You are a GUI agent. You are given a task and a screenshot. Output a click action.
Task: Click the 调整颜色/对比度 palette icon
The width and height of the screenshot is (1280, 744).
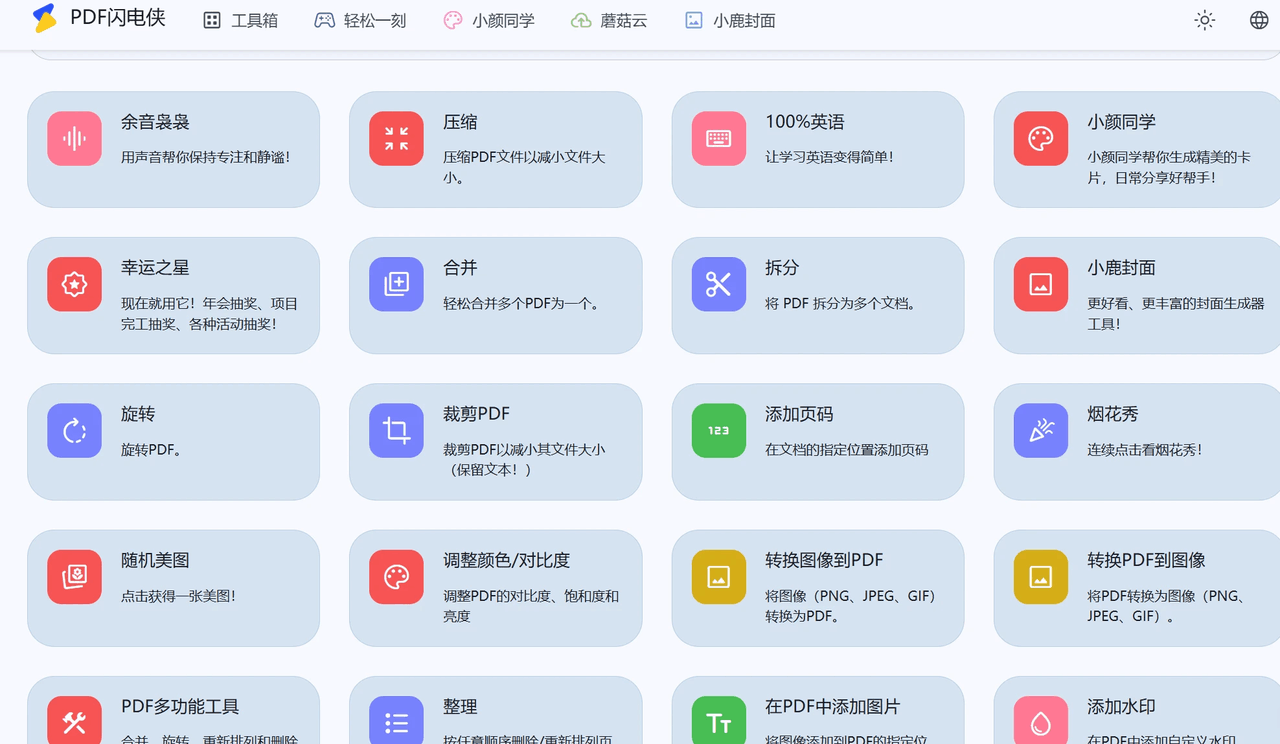click(x=396, y=576)
